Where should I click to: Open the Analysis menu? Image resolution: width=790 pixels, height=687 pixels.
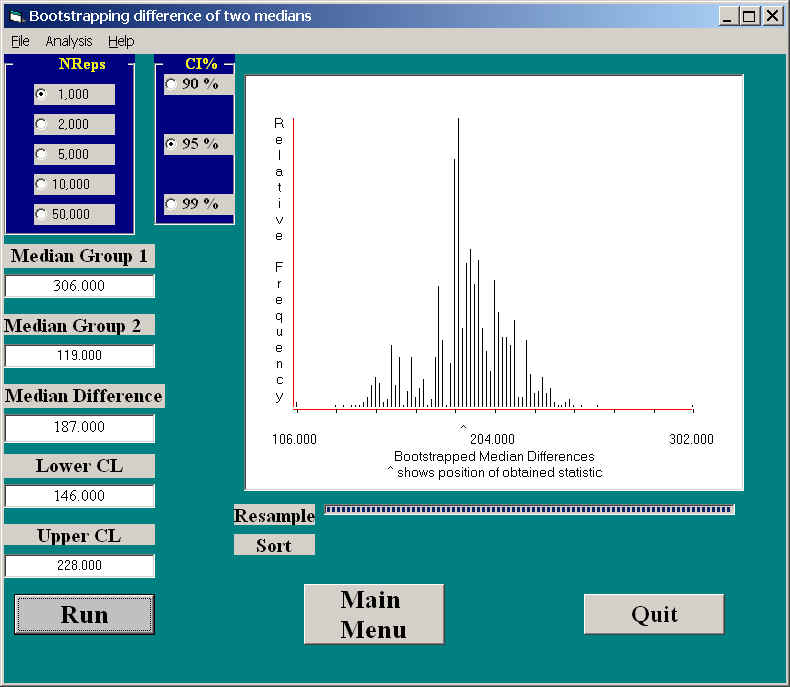[68, 41]
